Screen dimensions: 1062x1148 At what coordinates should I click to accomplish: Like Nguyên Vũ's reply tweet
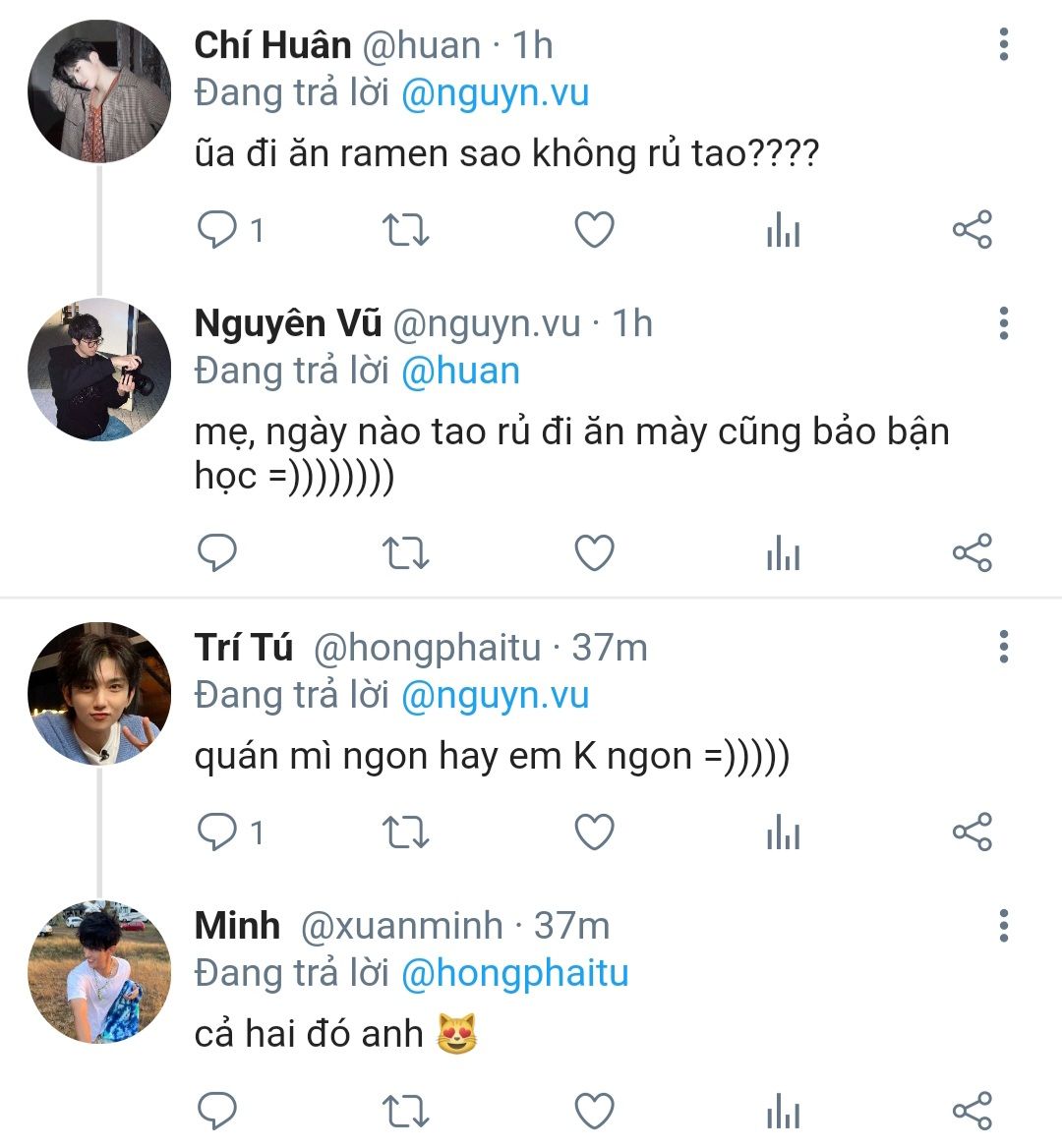click(x=594, y=553)
